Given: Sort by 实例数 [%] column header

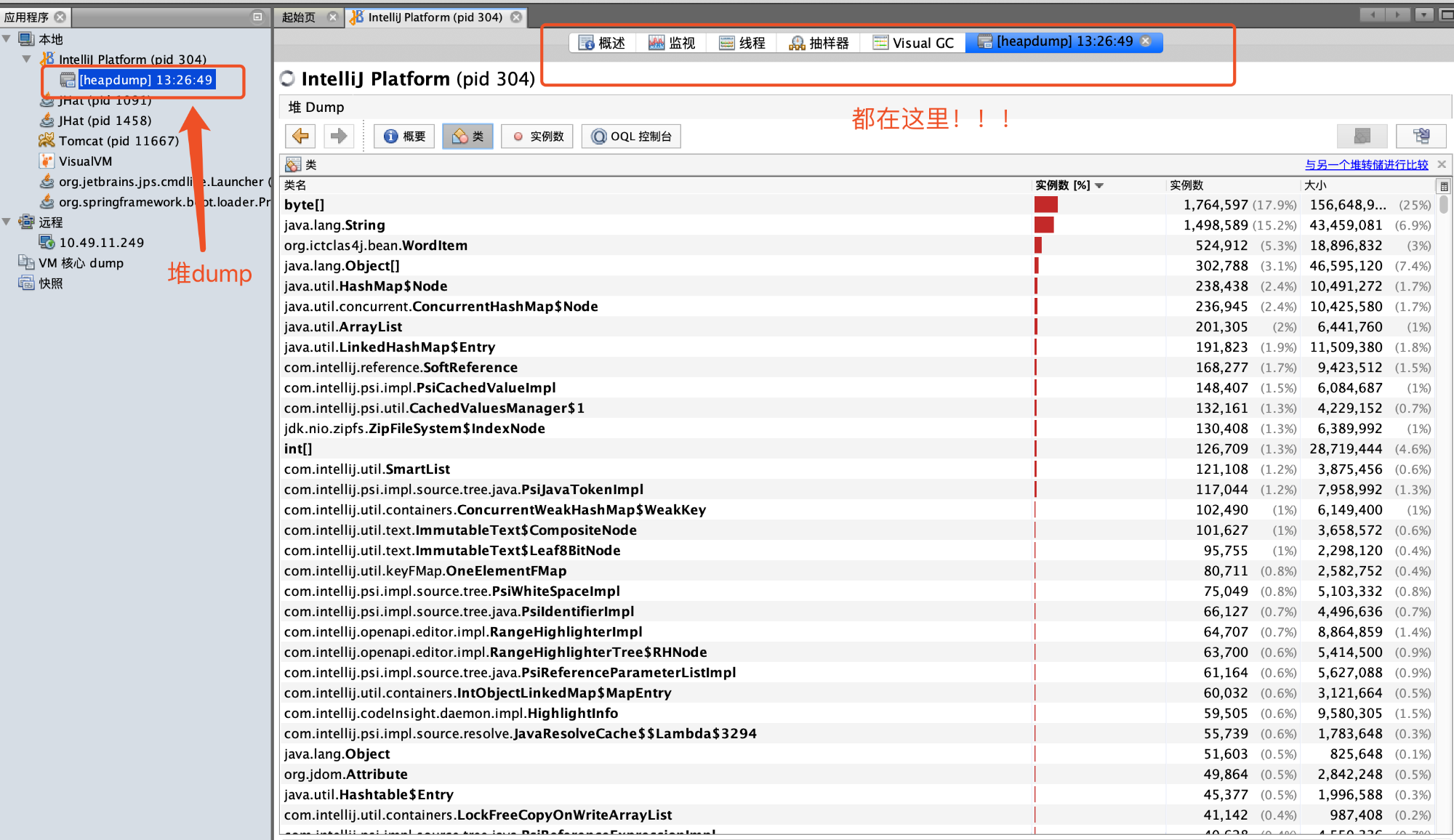Looking at the screenshot, I should 1098,185.
